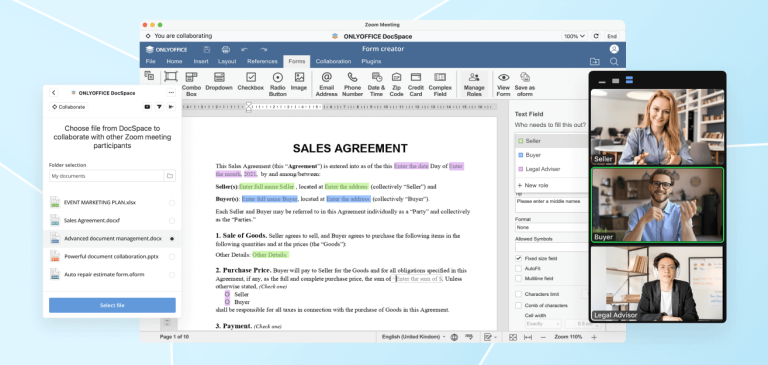Redo the last action

click(264, 49)
